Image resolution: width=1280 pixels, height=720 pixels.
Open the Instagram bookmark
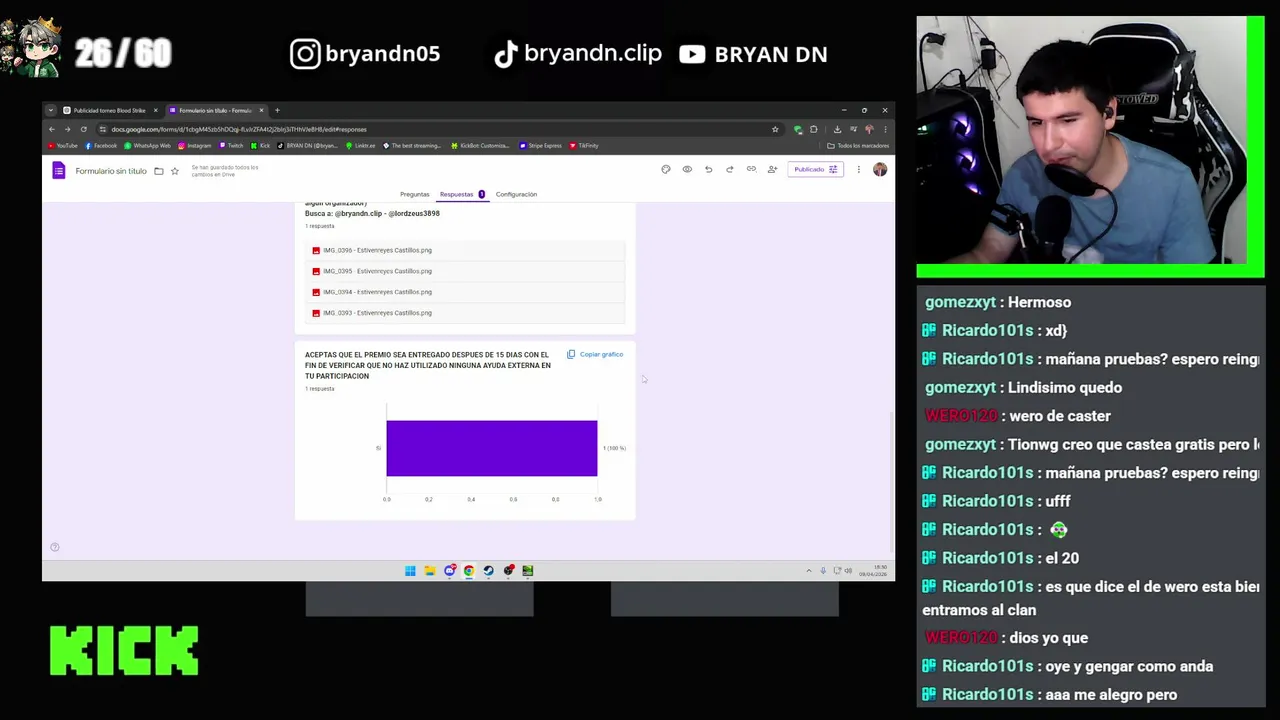tap(195, 146)
